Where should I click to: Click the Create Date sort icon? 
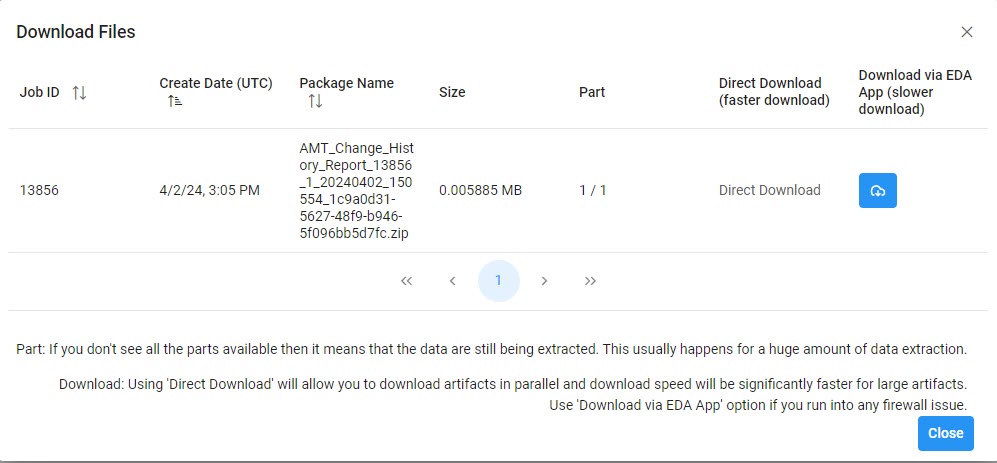tap(175, 101)
